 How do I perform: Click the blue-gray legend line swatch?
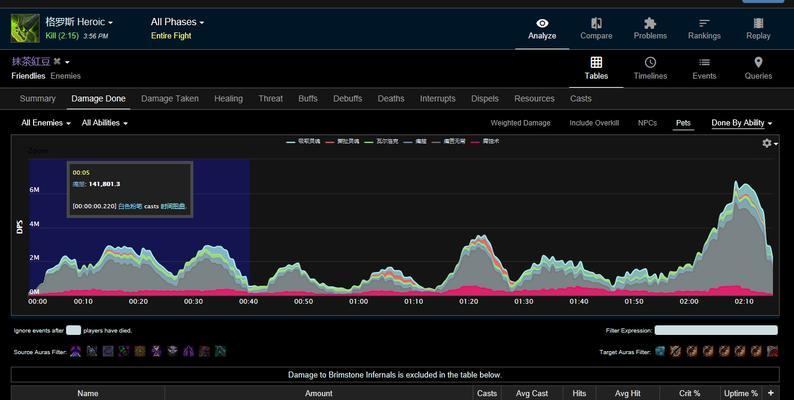[x=408, y=142]
